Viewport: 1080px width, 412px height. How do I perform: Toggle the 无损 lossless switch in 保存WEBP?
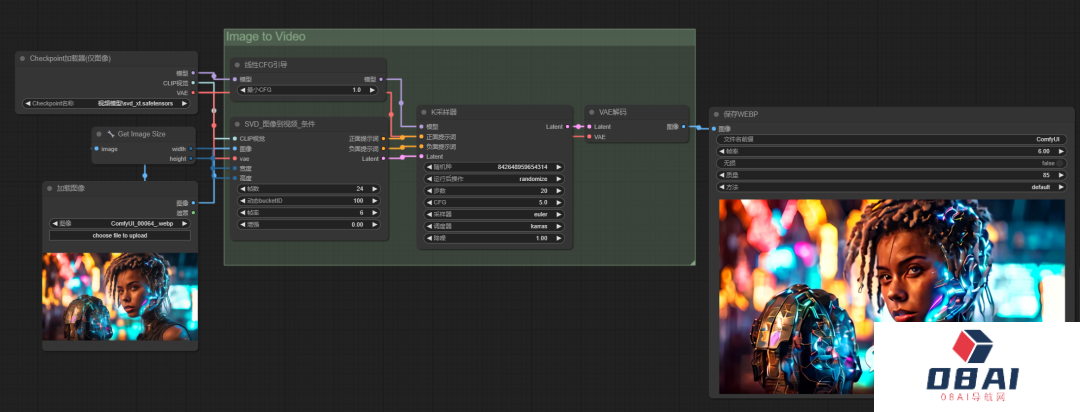891,163
